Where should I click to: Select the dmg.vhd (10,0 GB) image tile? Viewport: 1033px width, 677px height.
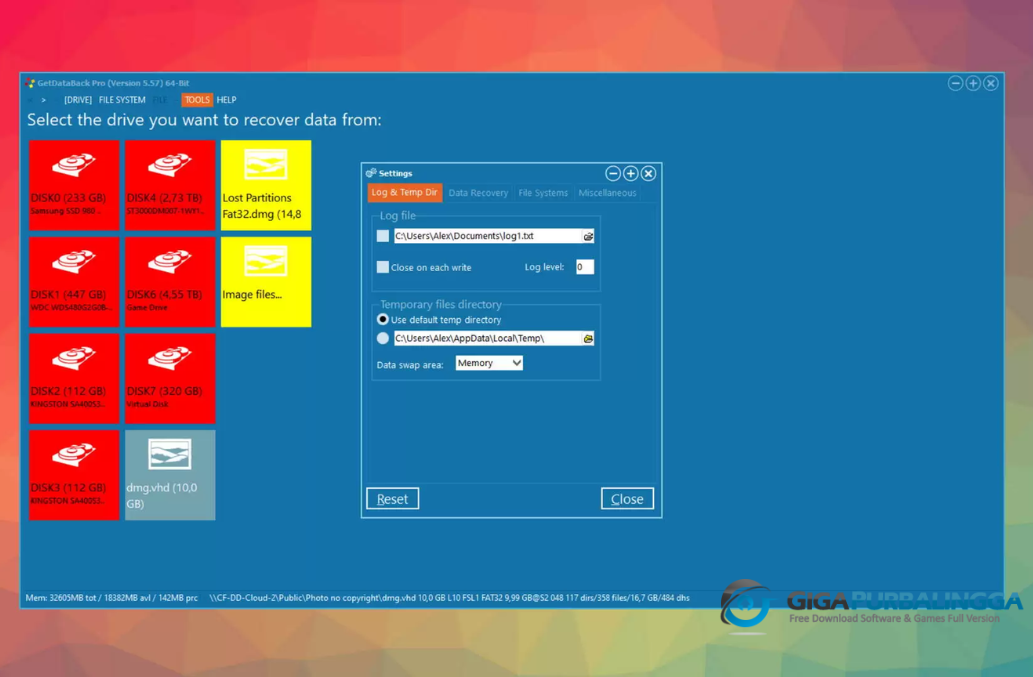[170, 475]
